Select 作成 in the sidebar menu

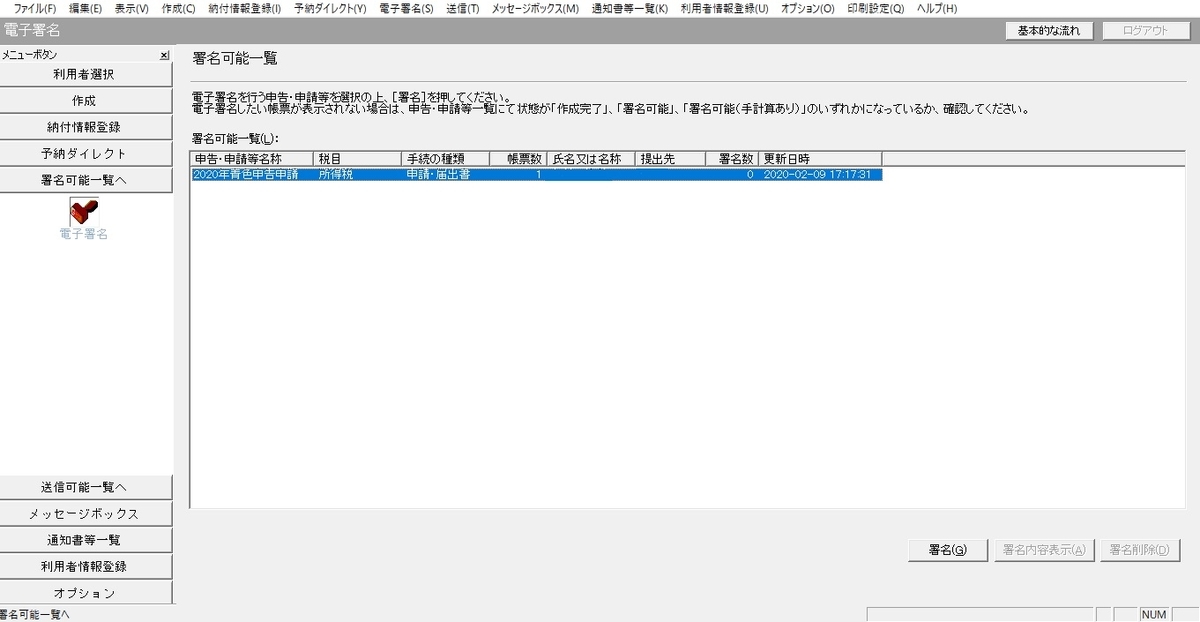[x=84, y=101]
